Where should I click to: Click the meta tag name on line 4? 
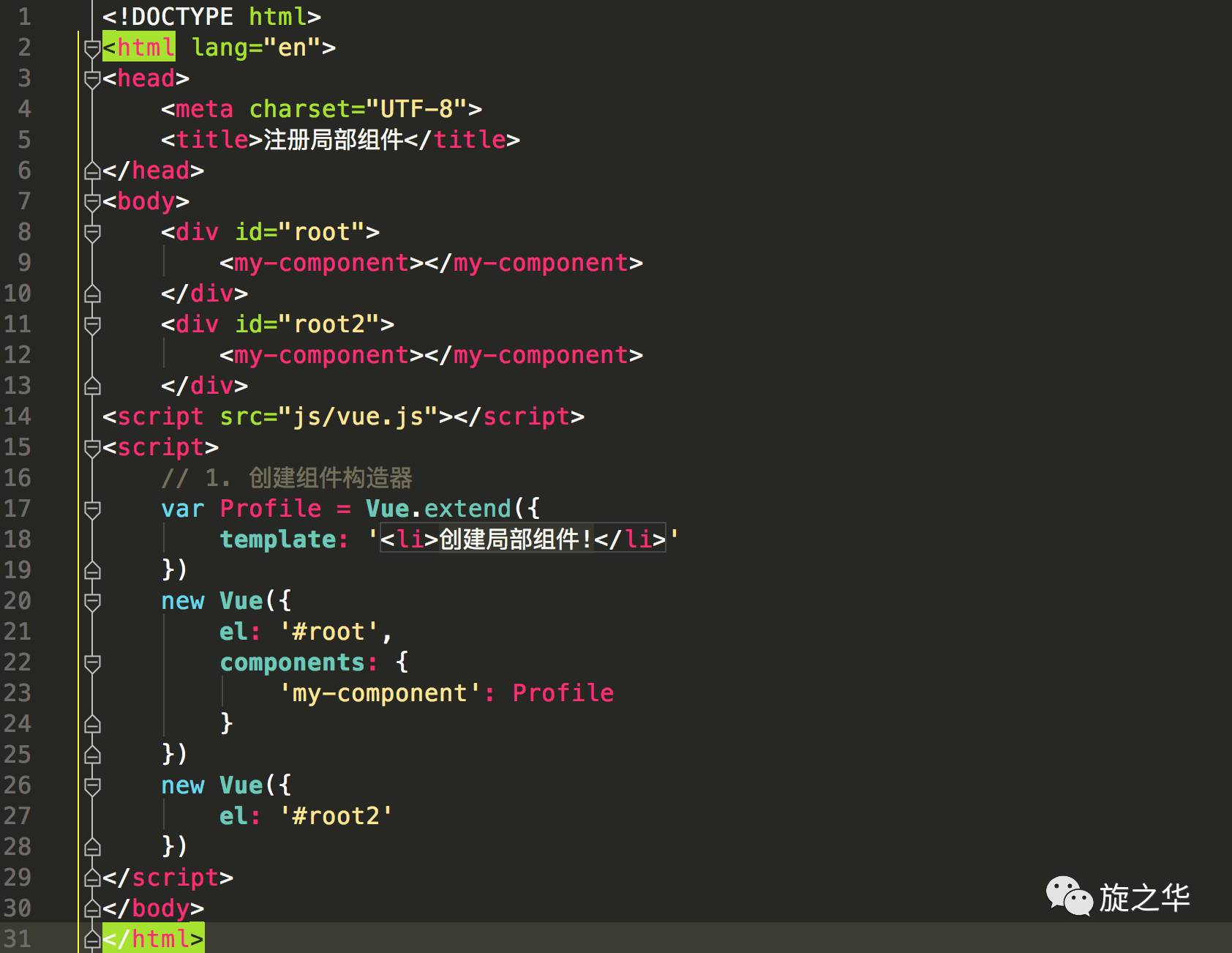tap(205, 109)
